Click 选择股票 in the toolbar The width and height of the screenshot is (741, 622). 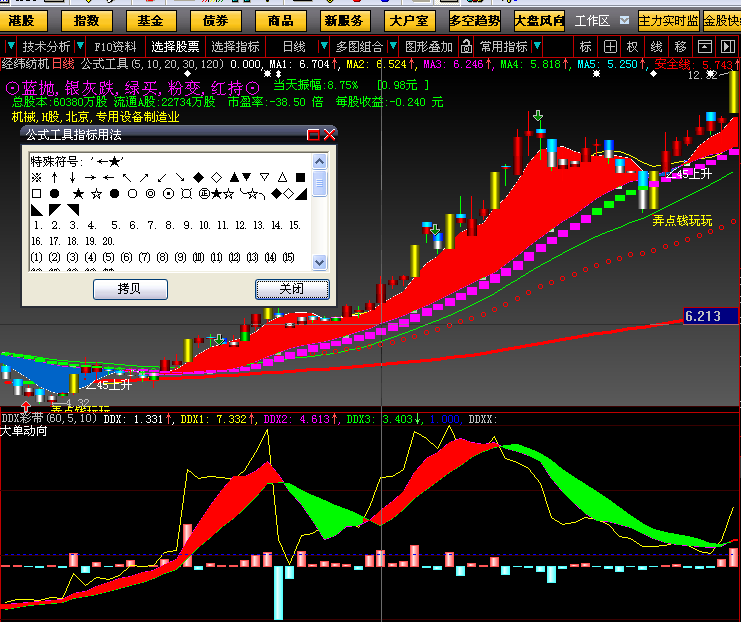tap(175, 47)
